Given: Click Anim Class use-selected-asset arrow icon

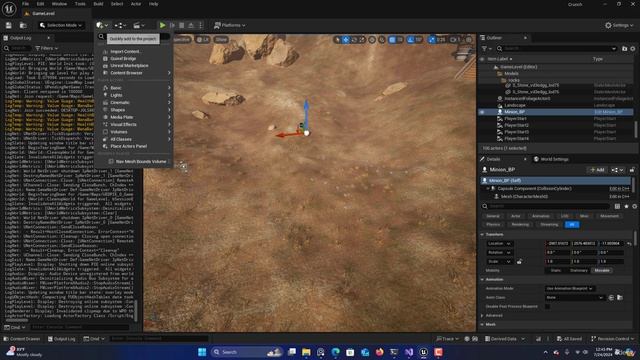Looking at the screenshot, I should 611,298.
